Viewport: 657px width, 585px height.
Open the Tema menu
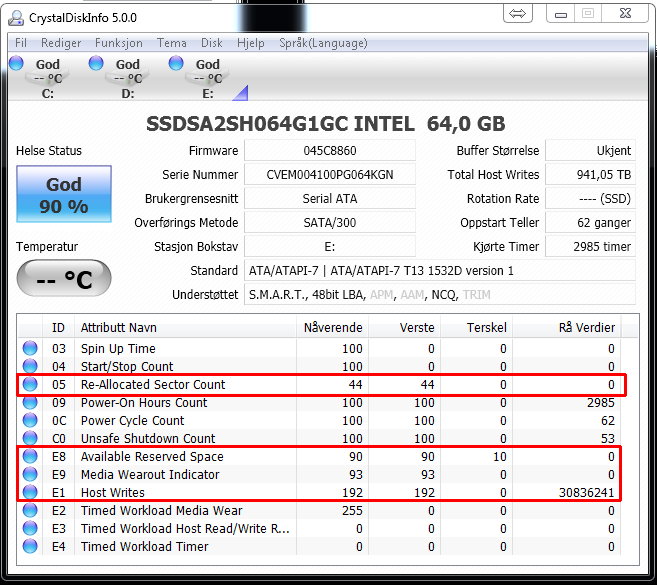tap(171, 43)
